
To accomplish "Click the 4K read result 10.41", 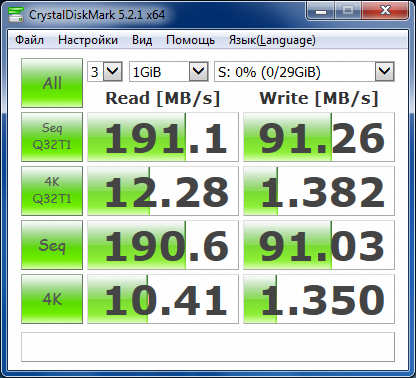I will coord(163,299).
